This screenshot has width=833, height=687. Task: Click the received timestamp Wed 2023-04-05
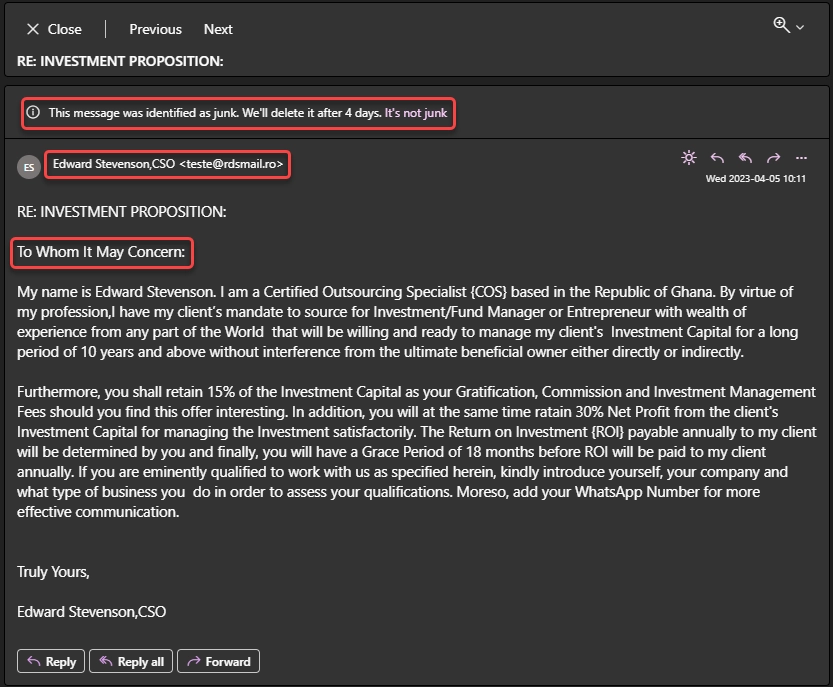tap(756, 179)
